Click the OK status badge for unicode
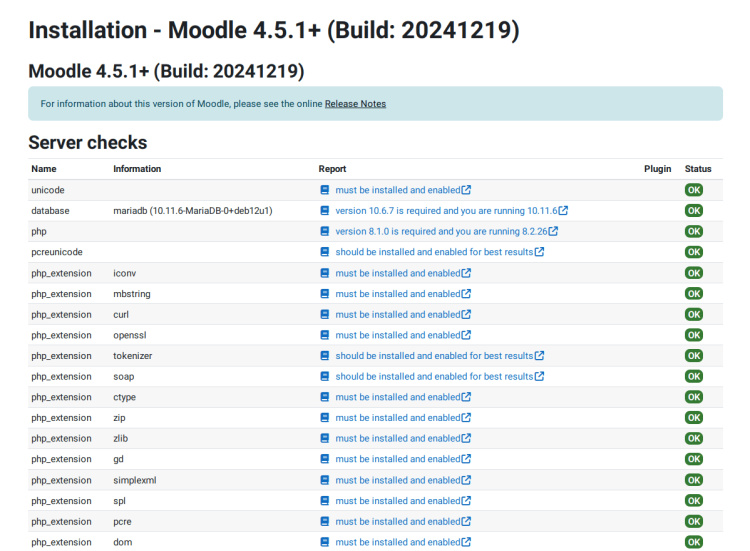This screenshot has width=750, height=551. point(693,190)
